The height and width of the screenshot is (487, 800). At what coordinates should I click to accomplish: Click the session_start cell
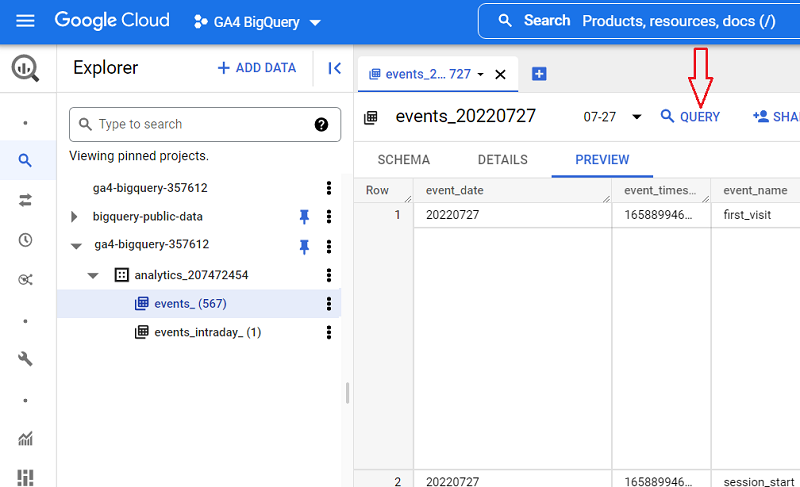[759, 481]
